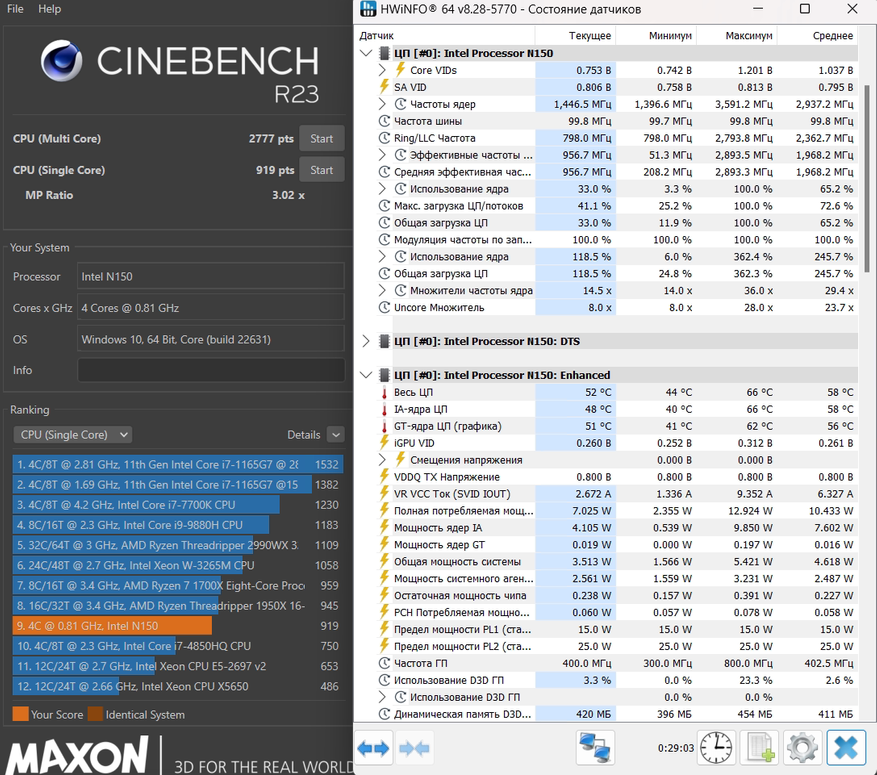877x775 pixels.
Task: Click the shrink columns arrows icon in HWiNFO
Action: click(414, 748)
